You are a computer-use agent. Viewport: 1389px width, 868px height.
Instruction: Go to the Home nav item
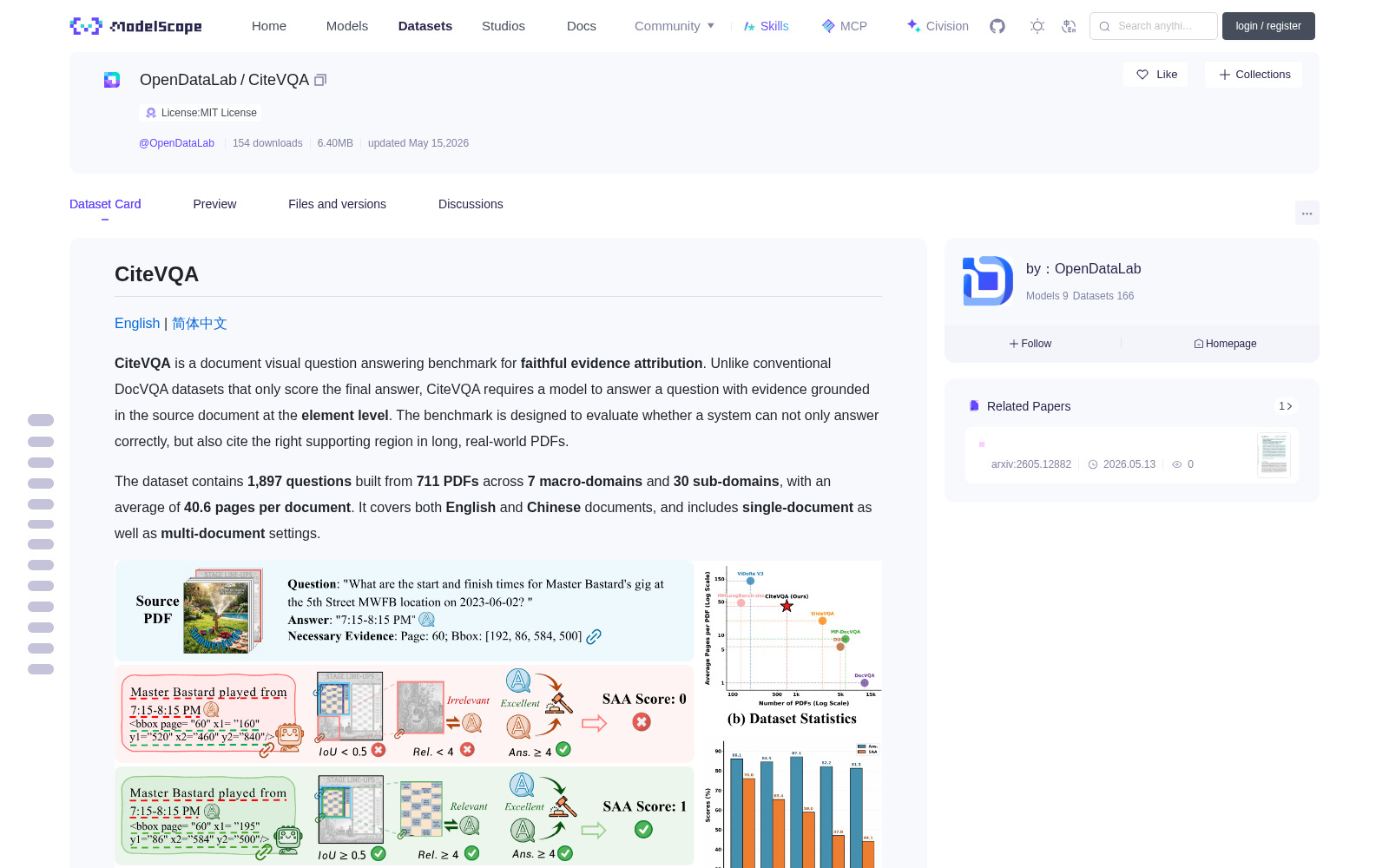click(x=269, y=26)
